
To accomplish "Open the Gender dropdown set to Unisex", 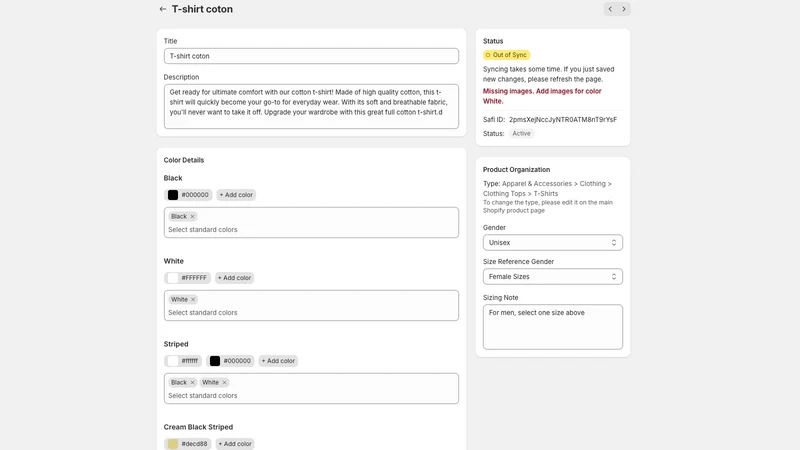I will coord(553,243).
